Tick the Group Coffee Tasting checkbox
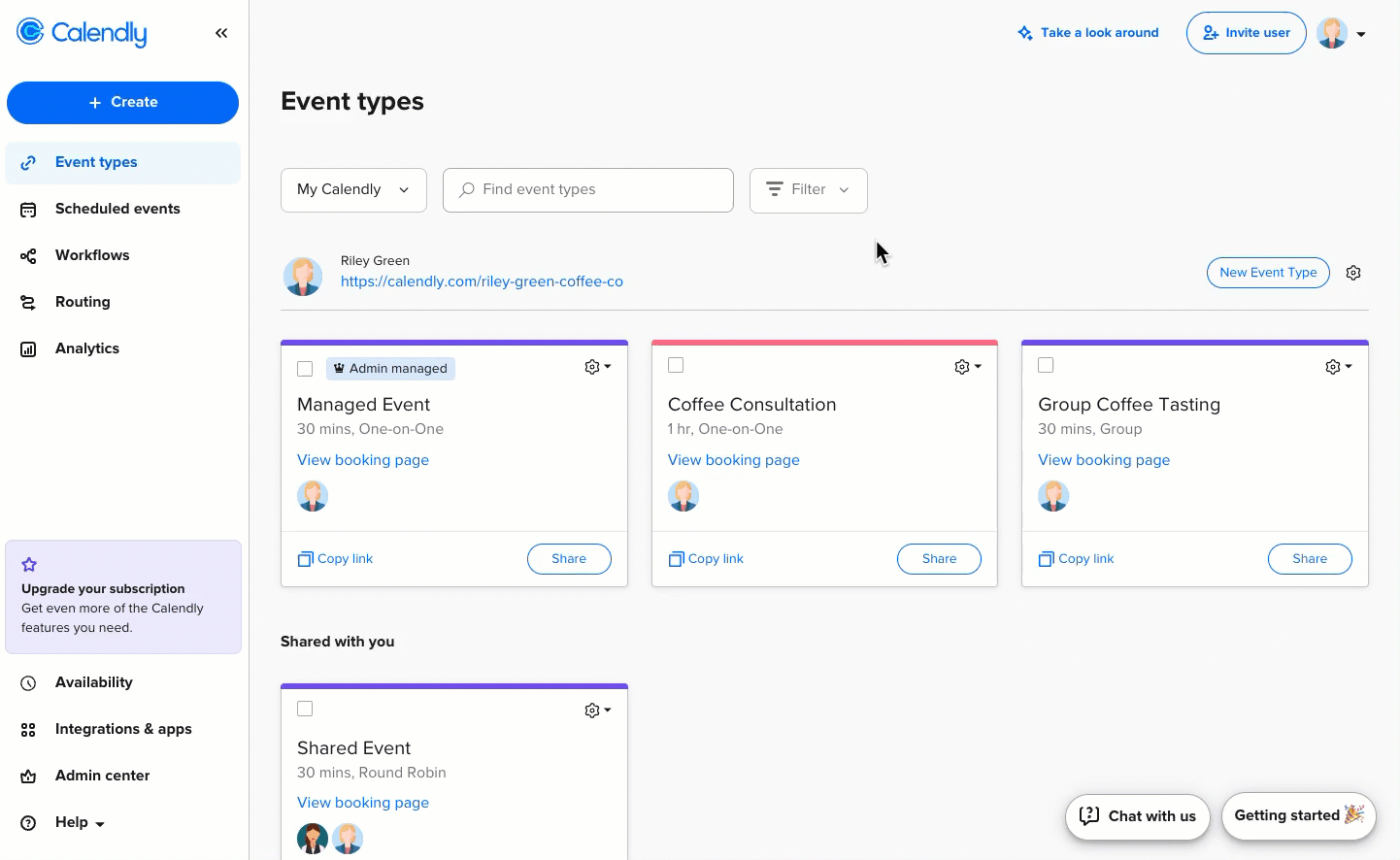 pyautogui.click(x=1046, y=365)
